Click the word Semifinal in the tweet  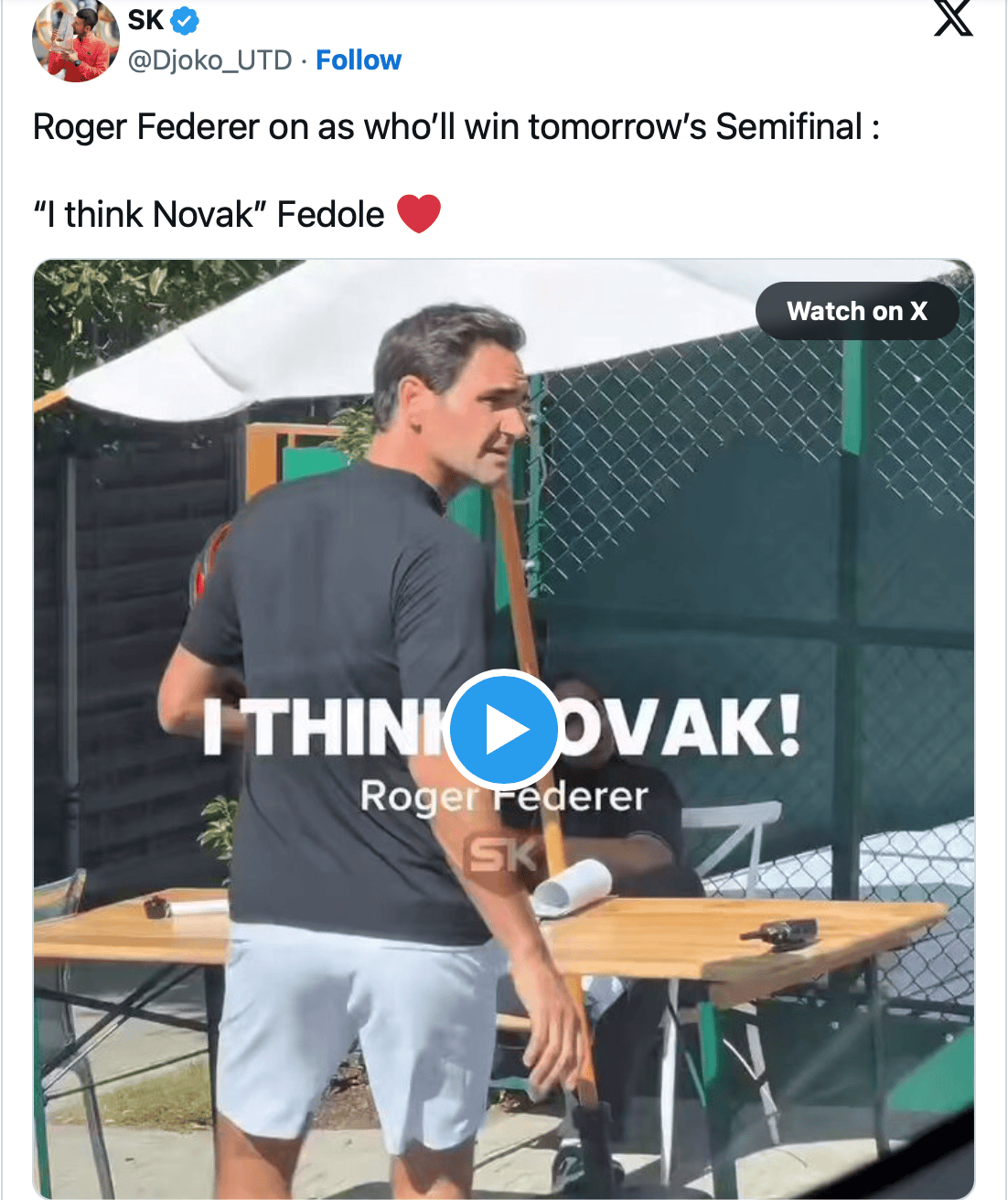click(788, 127)
